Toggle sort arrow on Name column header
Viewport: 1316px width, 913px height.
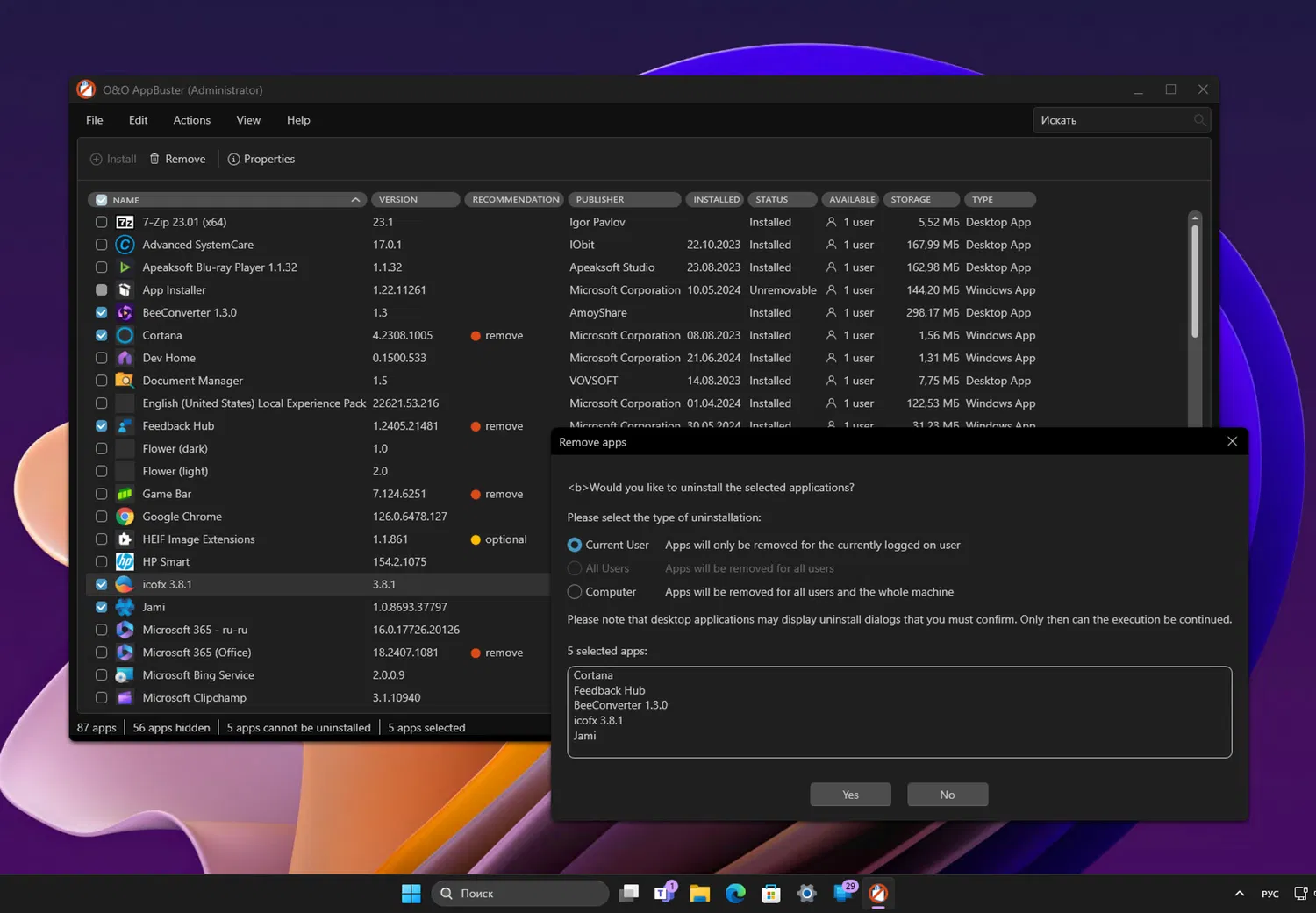[355, 200]
